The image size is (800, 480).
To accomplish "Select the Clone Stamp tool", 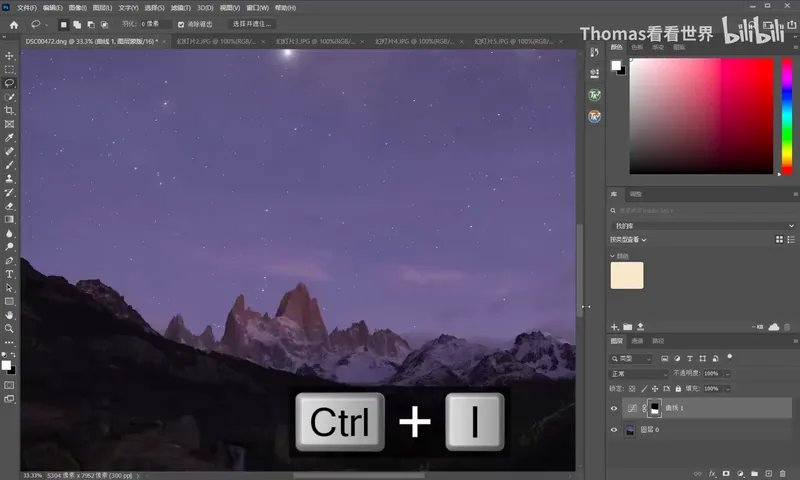I will click(x=9, y=179).
